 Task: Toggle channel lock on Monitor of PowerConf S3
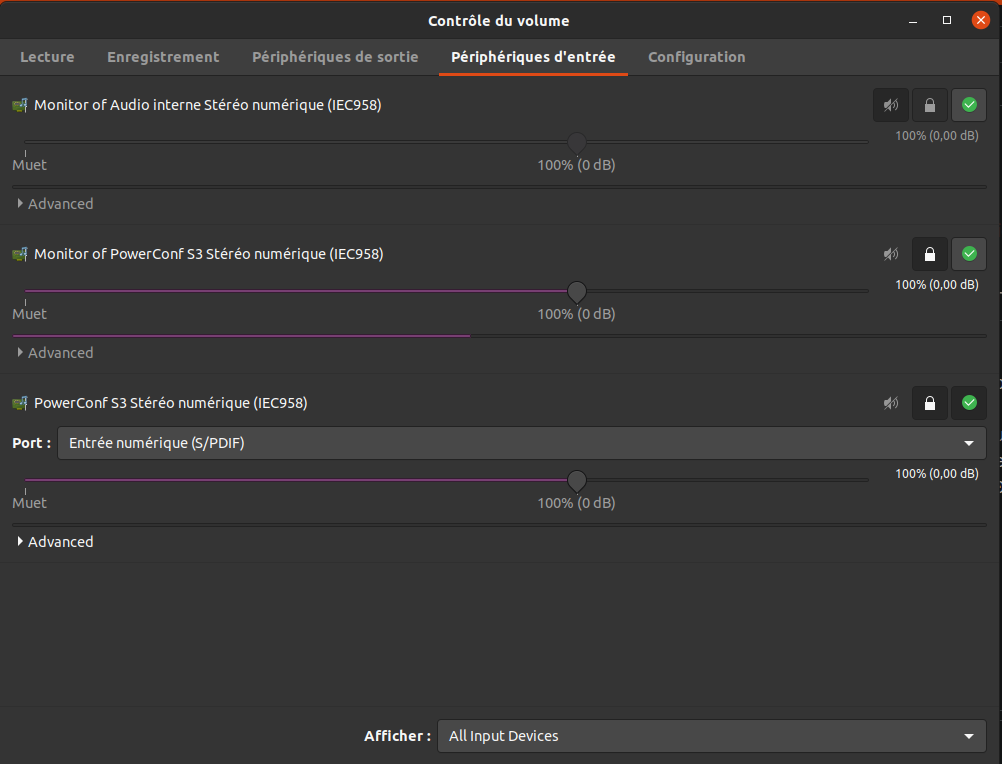coord(930,254)
